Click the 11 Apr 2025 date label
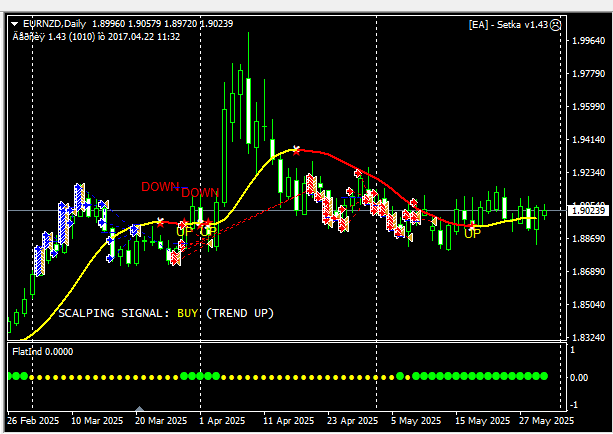Image resolution: width=613 pixels, height=434 pixels. 289,421
